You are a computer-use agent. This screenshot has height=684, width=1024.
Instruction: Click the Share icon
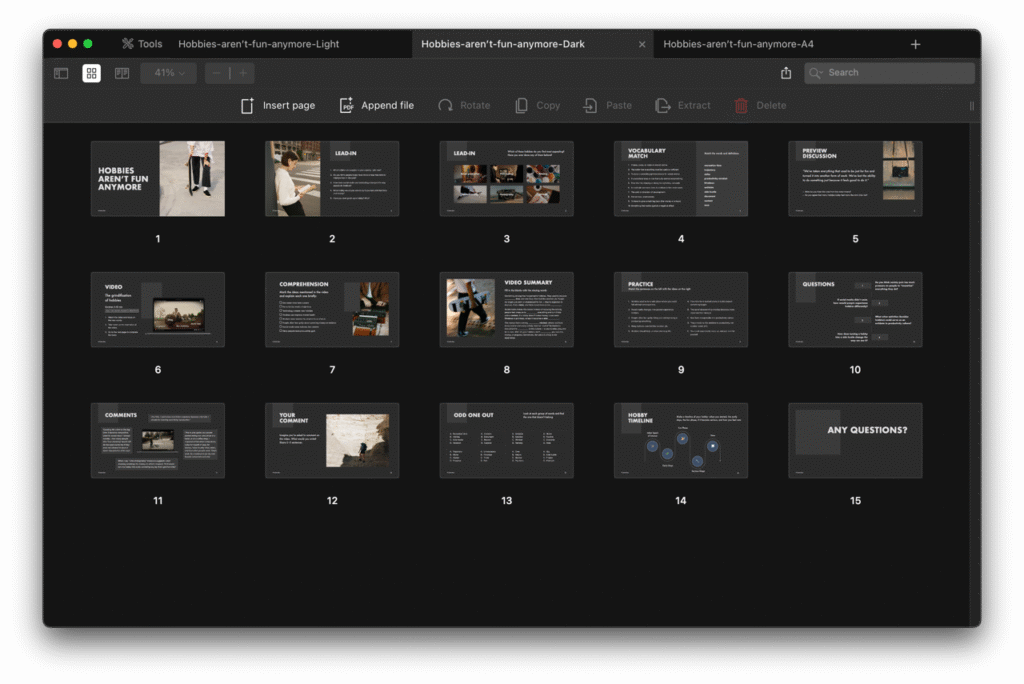pos(786,73)
